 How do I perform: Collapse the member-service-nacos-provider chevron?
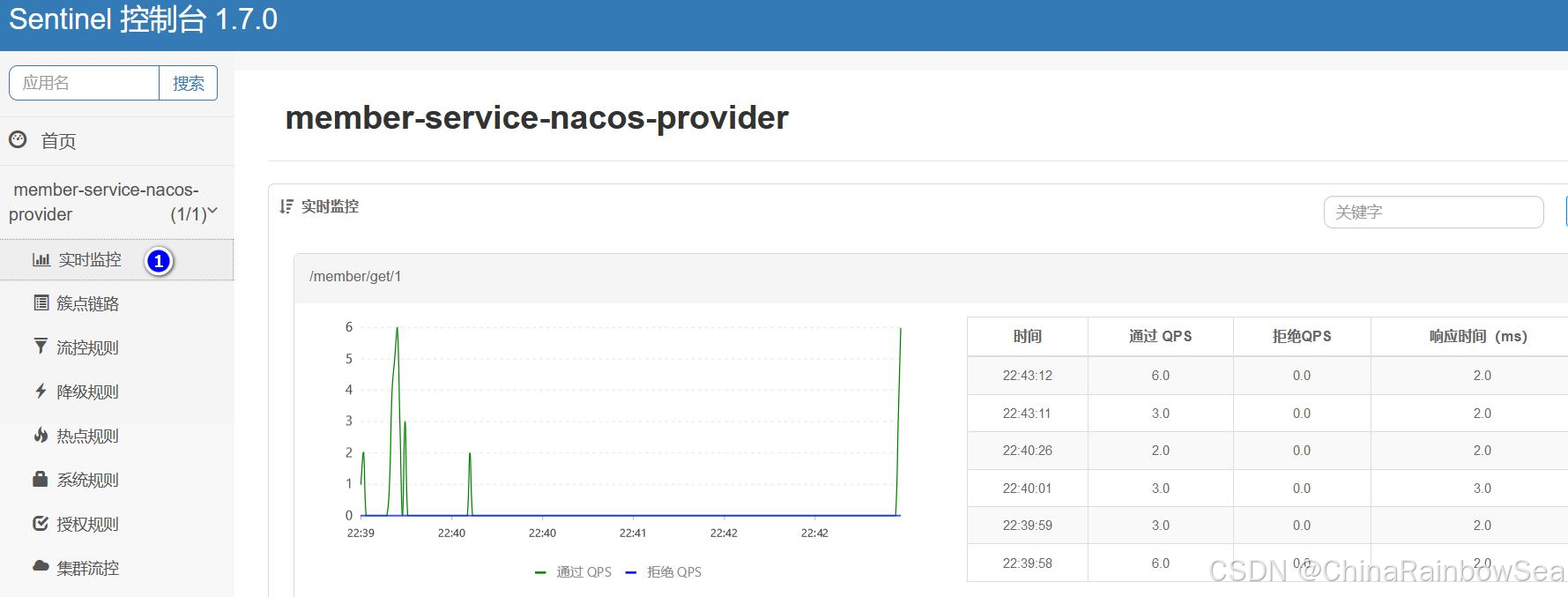[212, 211]
